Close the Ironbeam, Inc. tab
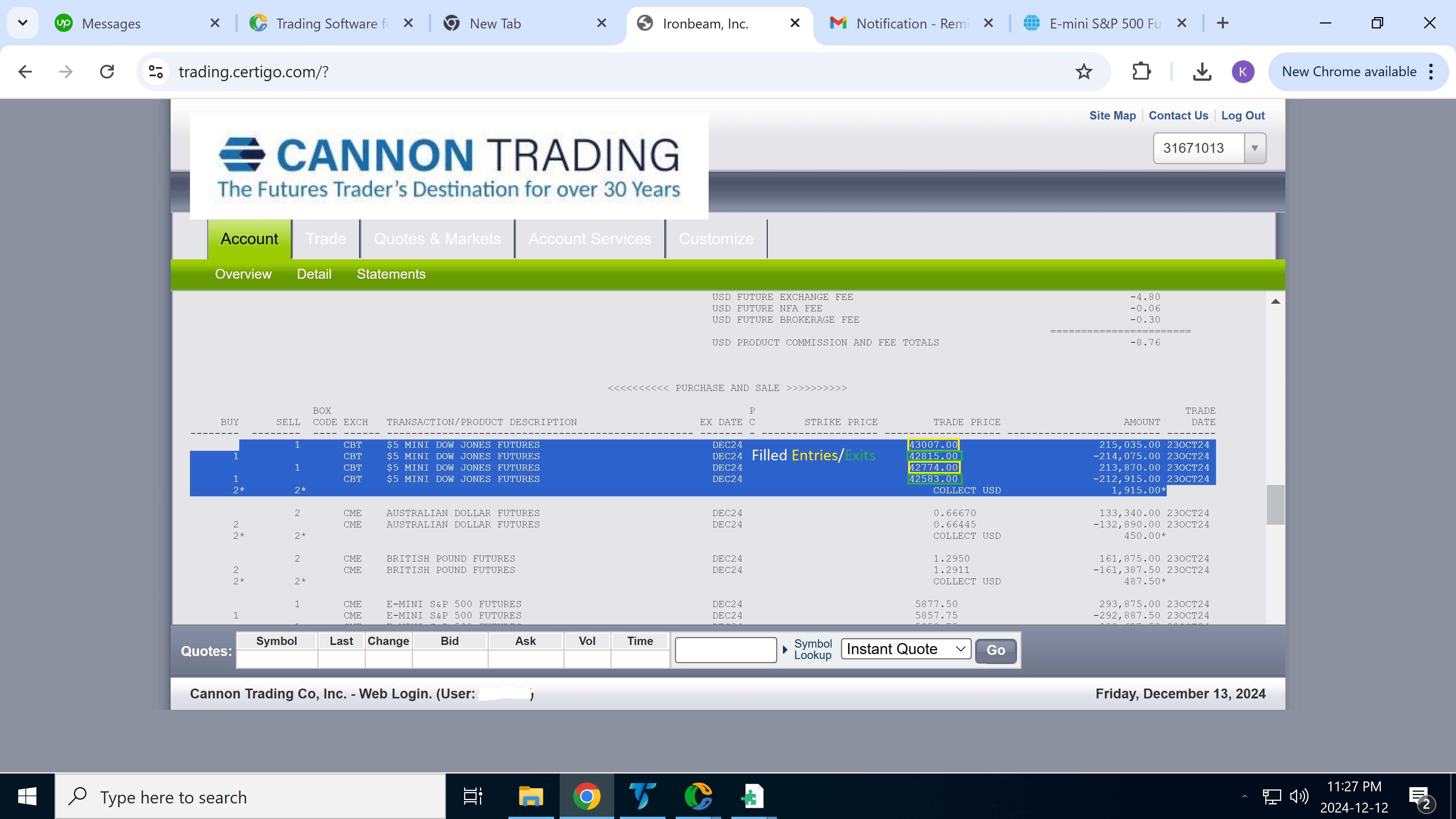Screen dimensions: 1456x819 pyautogui.click(x=795, y=23)
